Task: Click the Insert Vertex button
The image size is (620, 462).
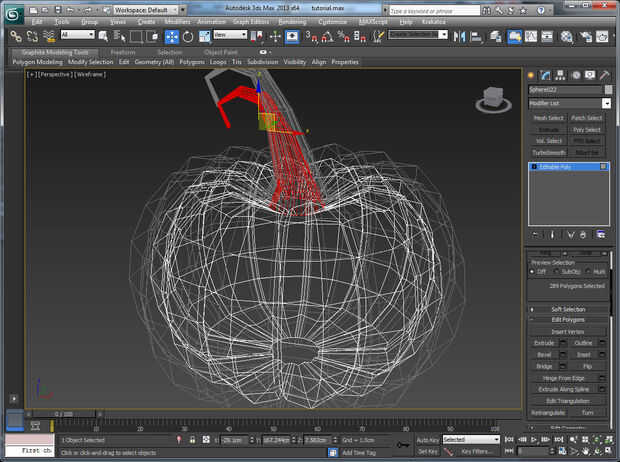Action: tap(568, 331)
